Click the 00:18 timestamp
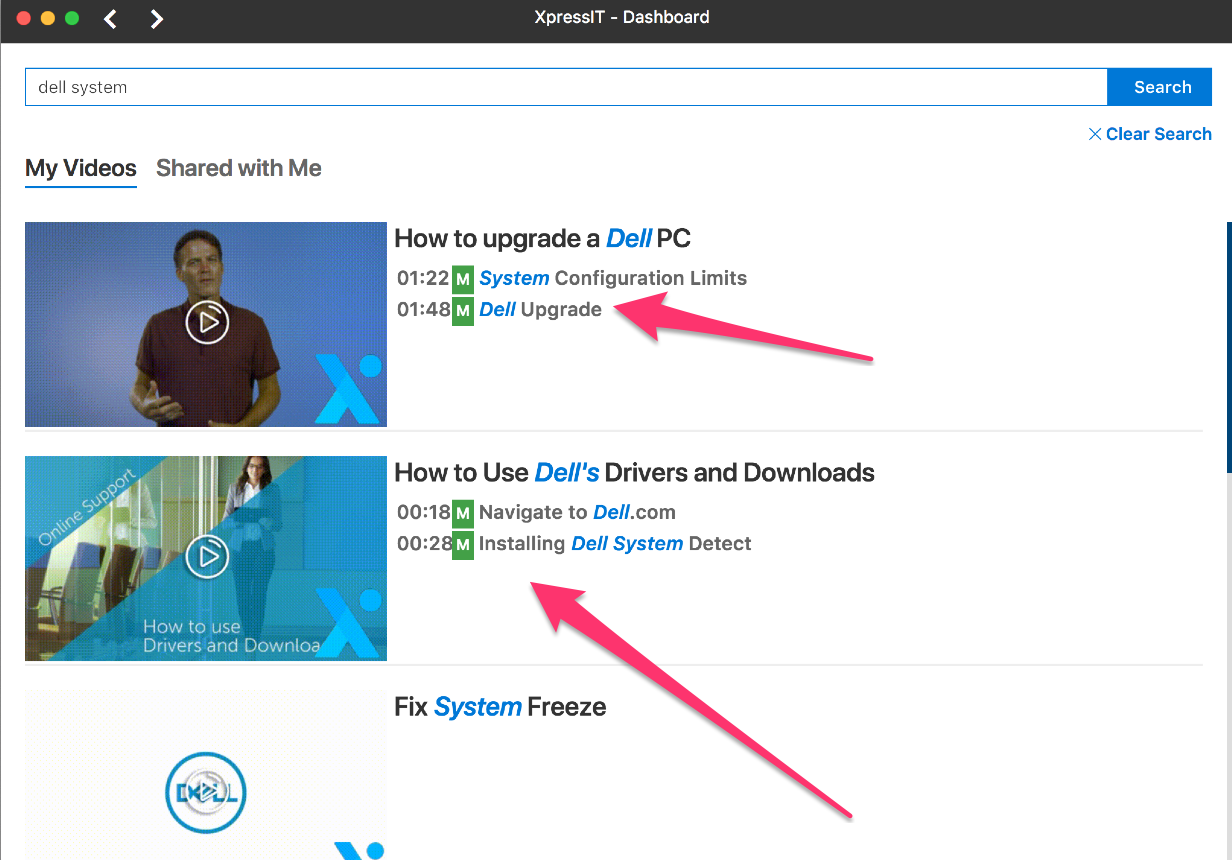The image size is (1232, 860). tap(423, 513)
